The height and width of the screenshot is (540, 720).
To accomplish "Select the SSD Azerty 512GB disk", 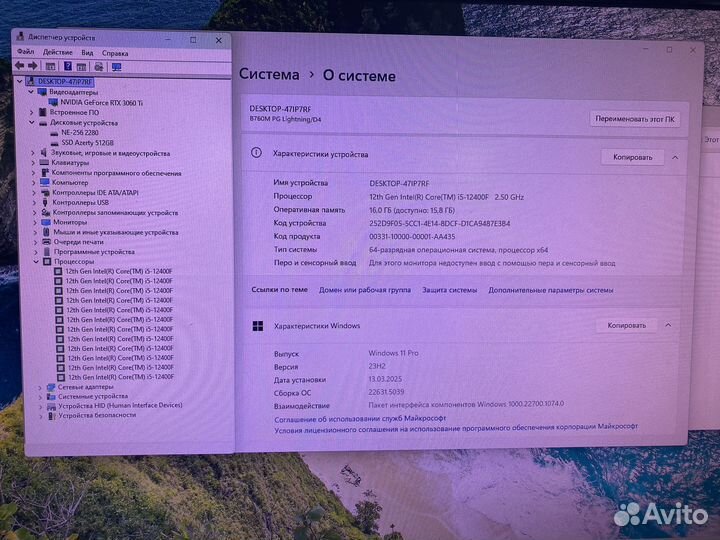I will [x=87, y=143].
